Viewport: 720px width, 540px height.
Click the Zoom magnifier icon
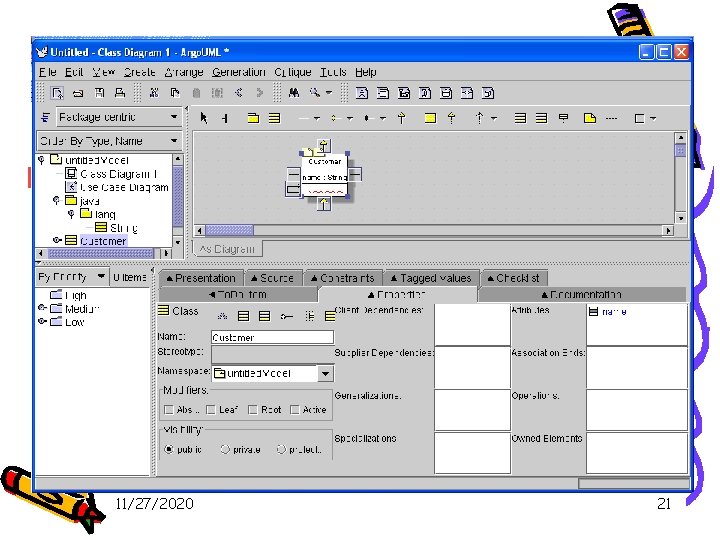[x=315, y=93]
